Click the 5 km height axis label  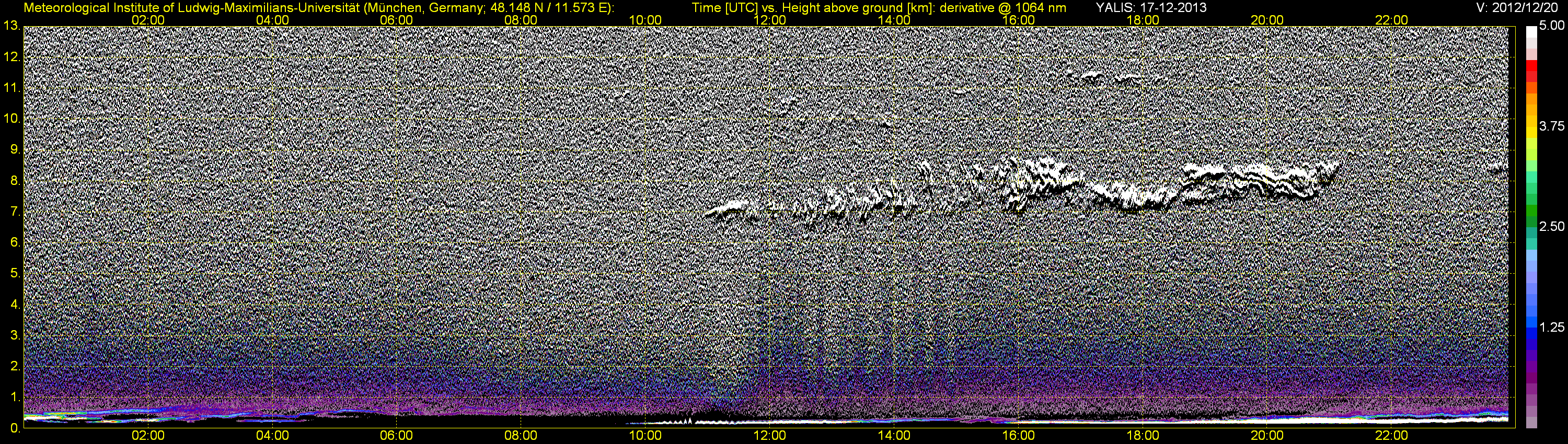pyautogui.click(x=15, y=274)
